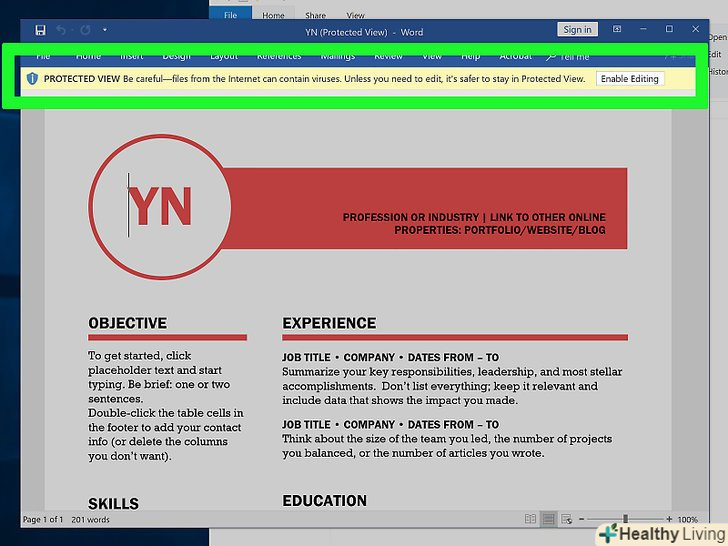Click the Save icon in the title bar

tap(40, 31)
